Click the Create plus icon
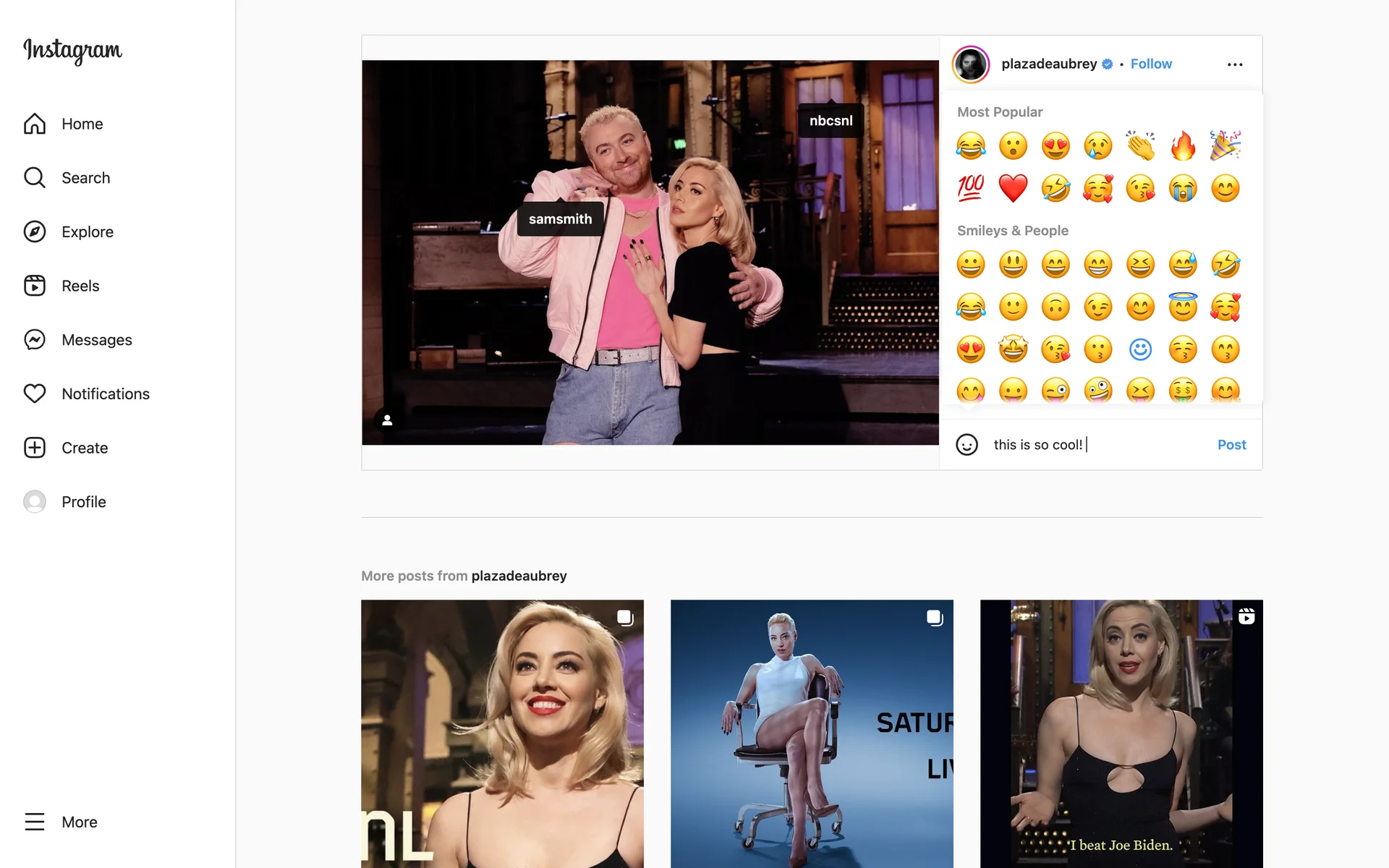Viewport: 1389px width, 868px height. click(35, 448)
